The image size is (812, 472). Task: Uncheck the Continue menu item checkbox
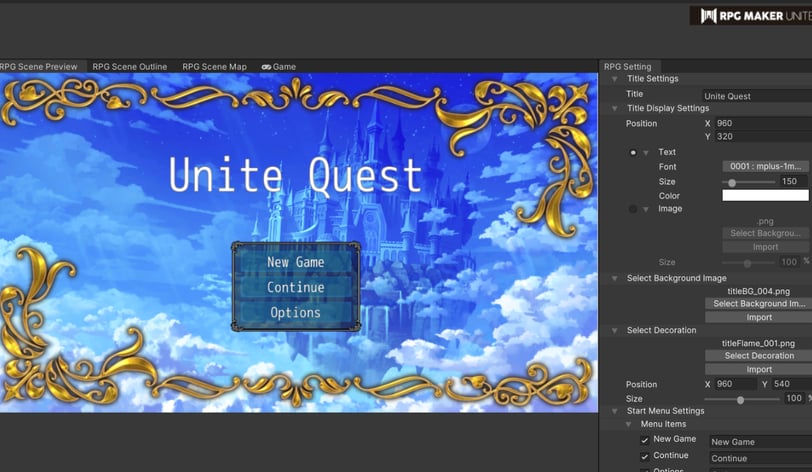pyautogui.click(x=644, y=456)
